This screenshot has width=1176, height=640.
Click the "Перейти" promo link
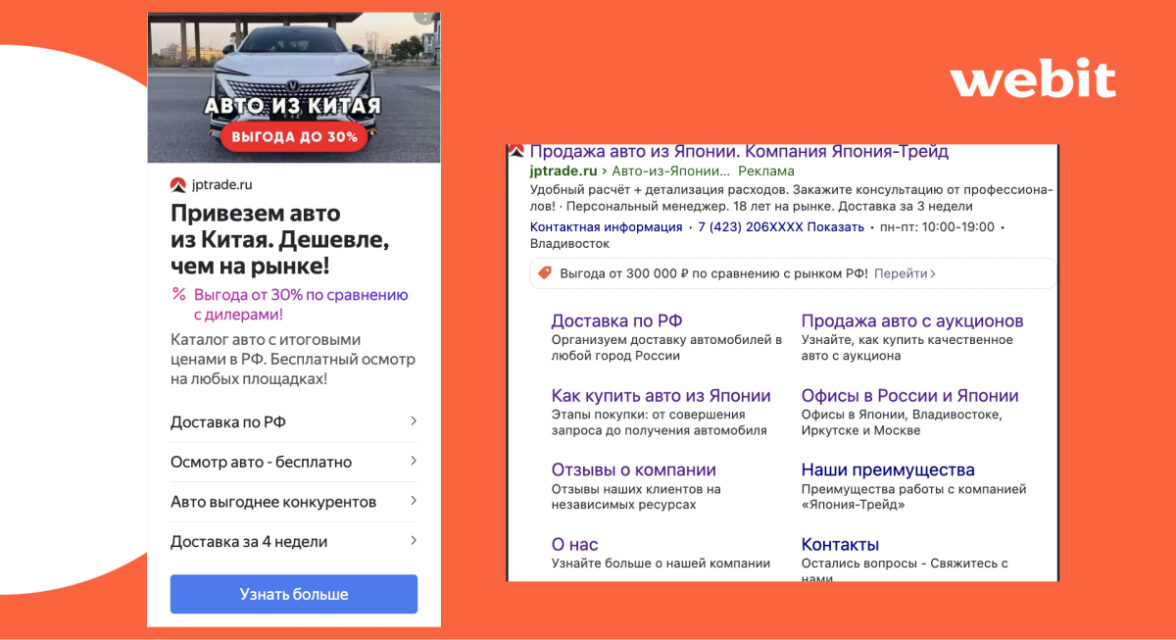(904, 273)
